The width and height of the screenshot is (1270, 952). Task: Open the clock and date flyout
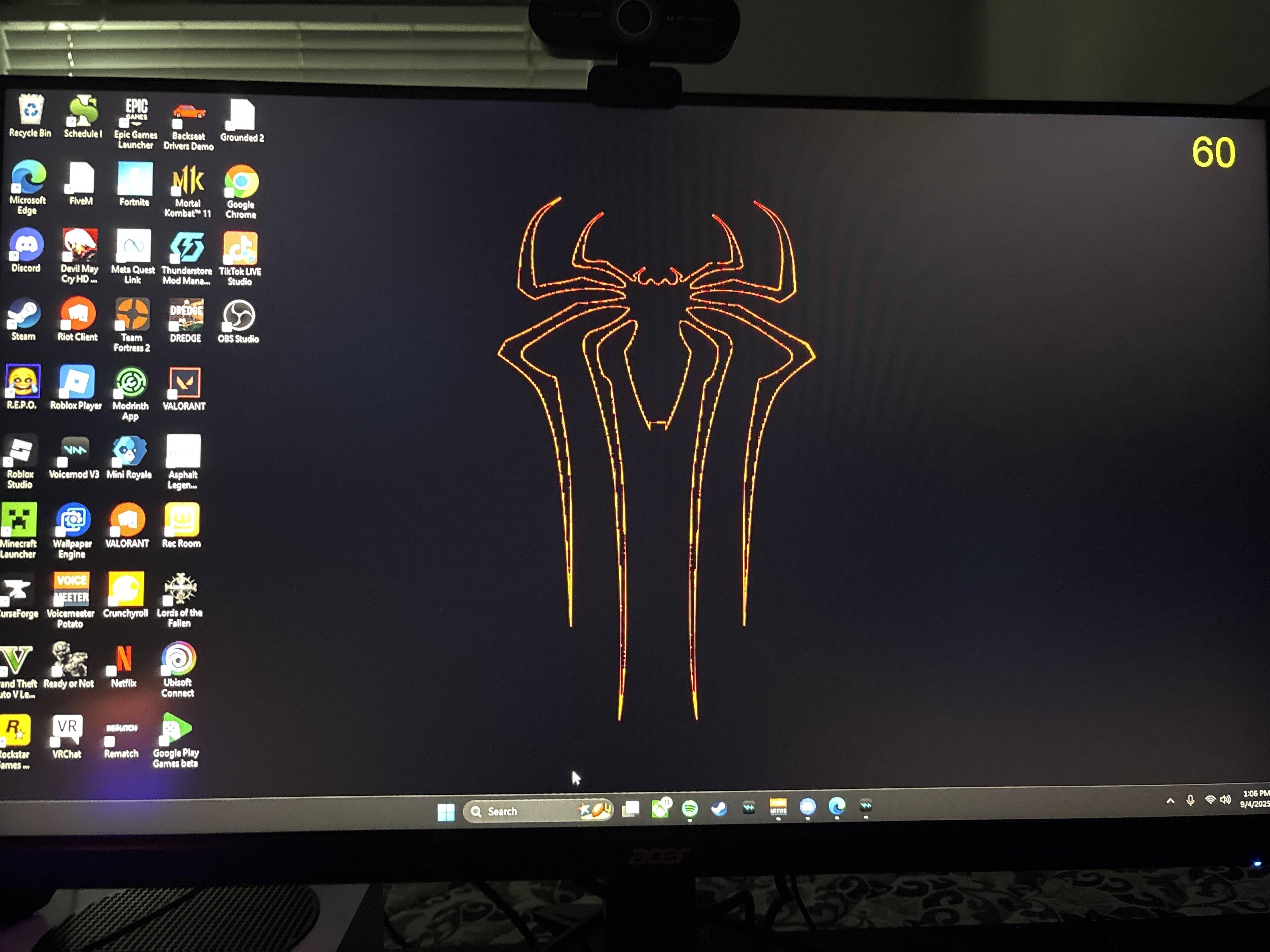1255,799
